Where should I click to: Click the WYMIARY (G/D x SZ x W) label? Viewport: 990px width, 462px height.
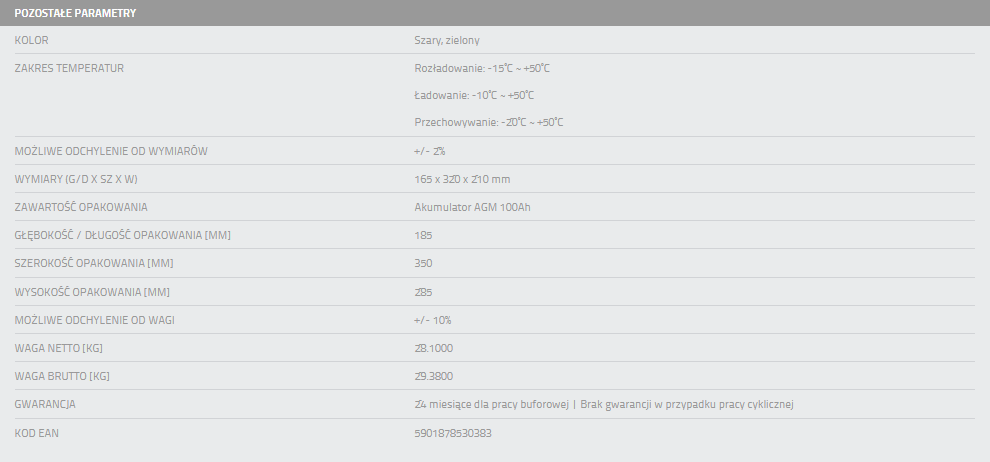[x=76, y=179]
